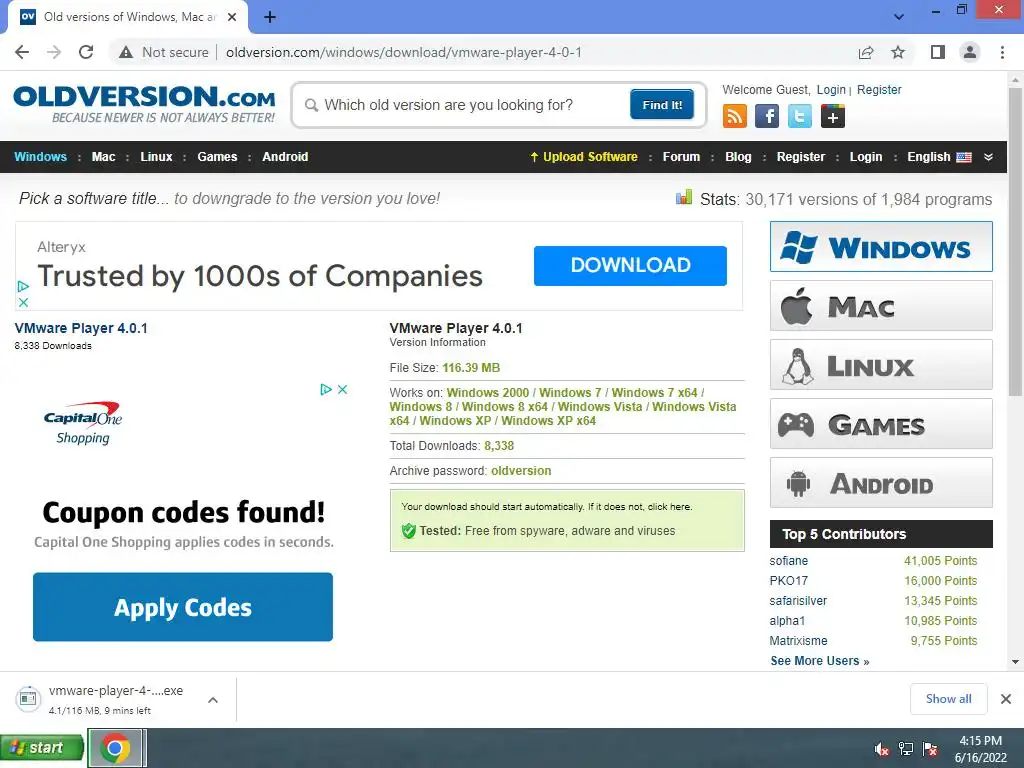Open the Twitter social icon
Image resolution: width=1024 pixels, height=768 pixels.
click(799, 116)
